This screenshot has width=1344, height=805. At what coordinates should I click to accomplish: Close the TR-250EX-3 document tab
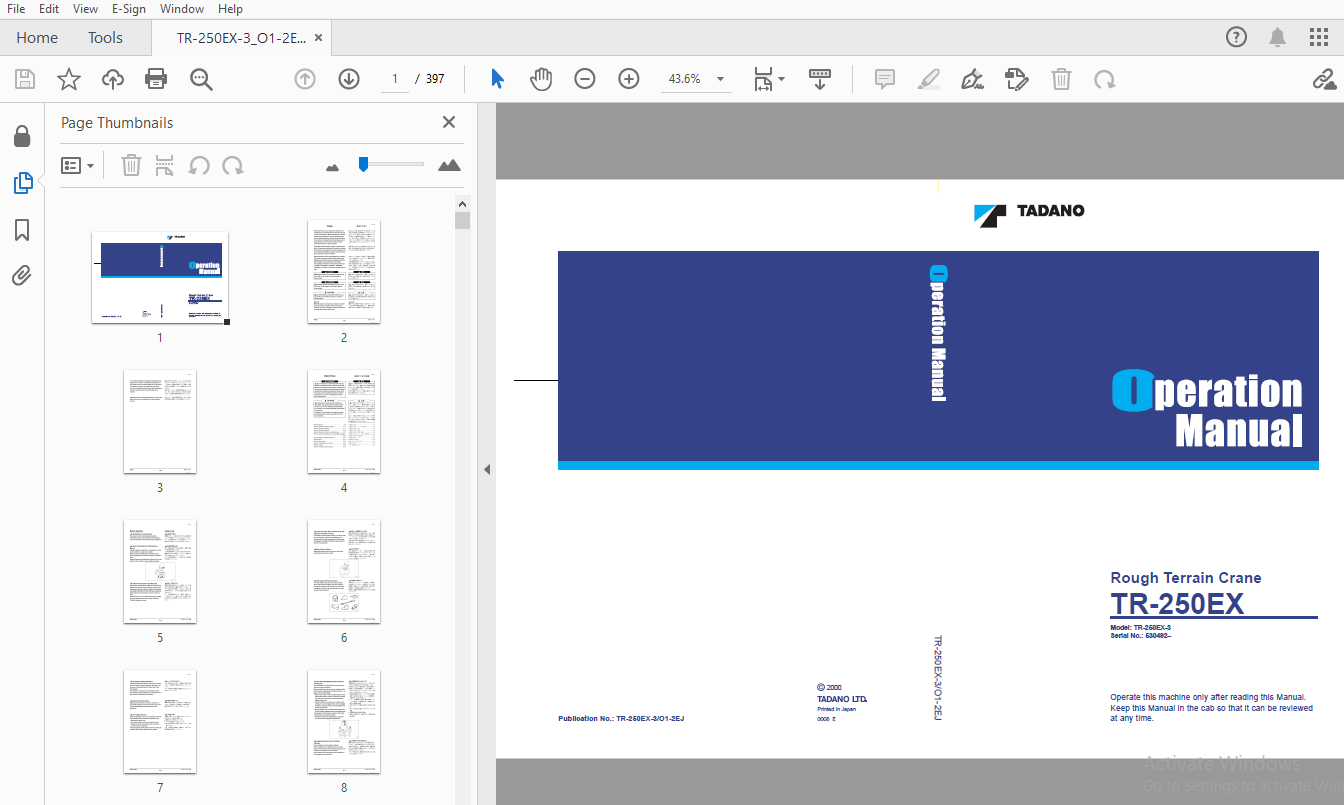click(x=318, y=38)
